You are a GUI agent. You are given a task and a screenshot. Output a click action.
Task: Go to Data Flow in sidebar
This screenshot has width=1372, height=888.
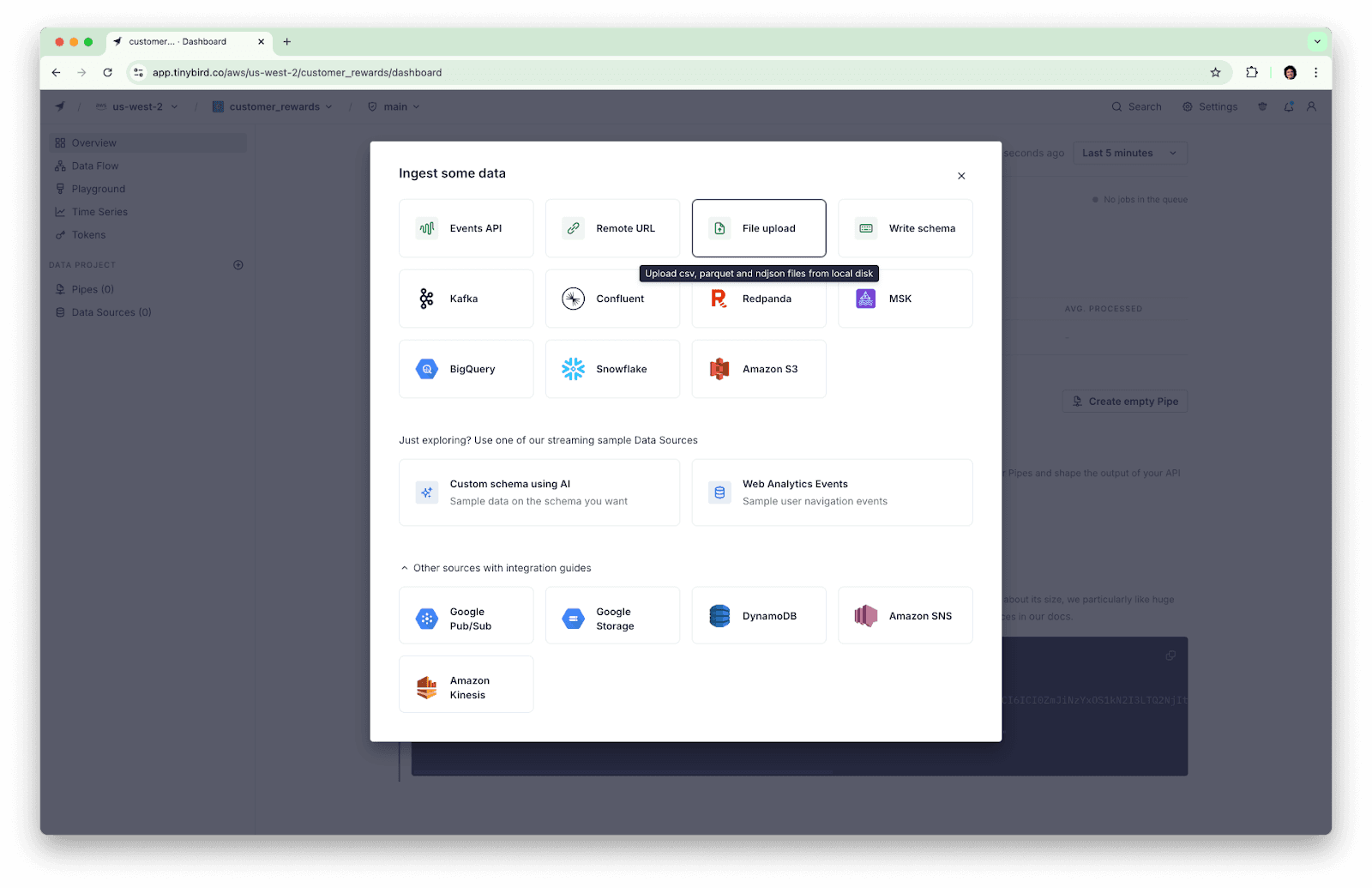pos(147,166)
